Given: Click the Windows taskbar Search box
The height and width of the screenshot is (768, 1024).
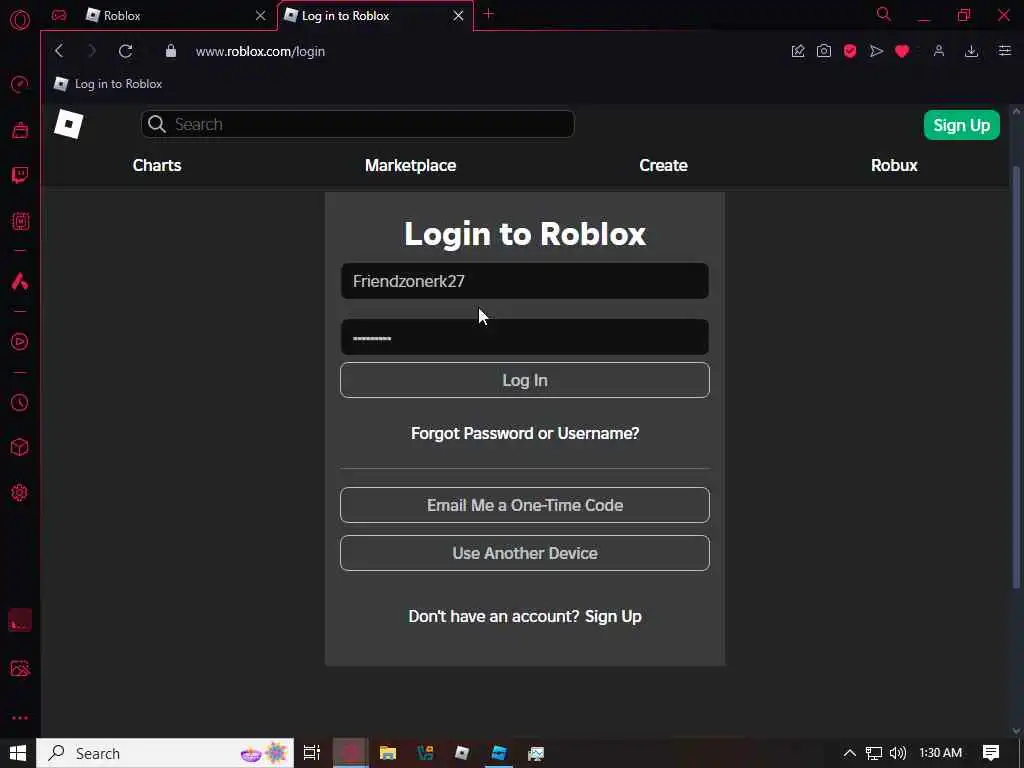Looking at the screenshot, I should coord(165,753).
